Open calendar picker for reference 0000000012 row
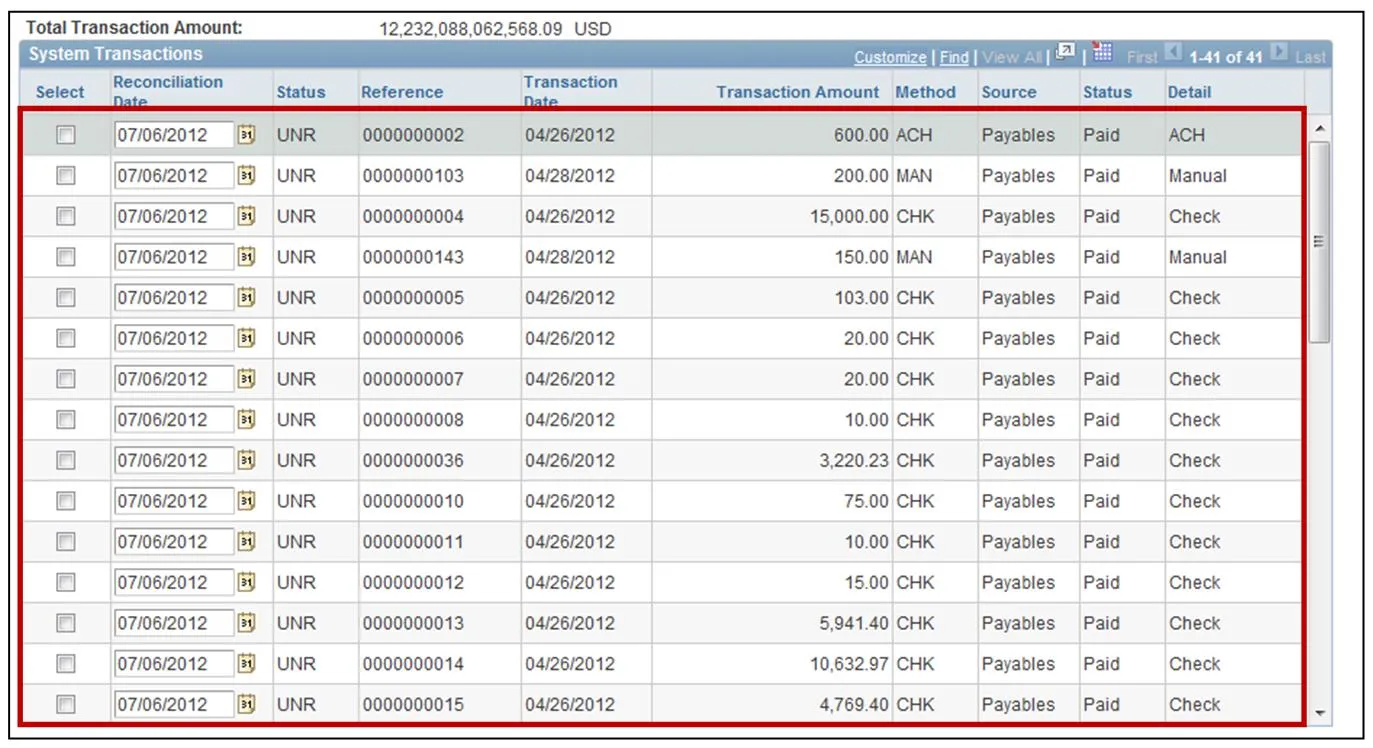Screen dimensions: 1373x748 click(x=246, y=582)
